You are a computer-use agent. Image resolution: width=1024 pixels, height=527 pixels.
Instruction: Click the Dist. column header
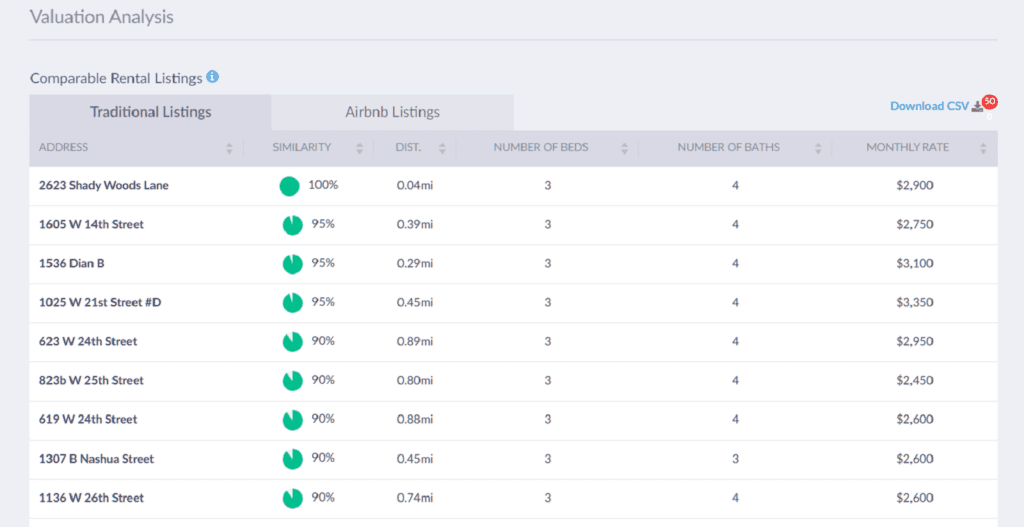(x=408, y=148)
